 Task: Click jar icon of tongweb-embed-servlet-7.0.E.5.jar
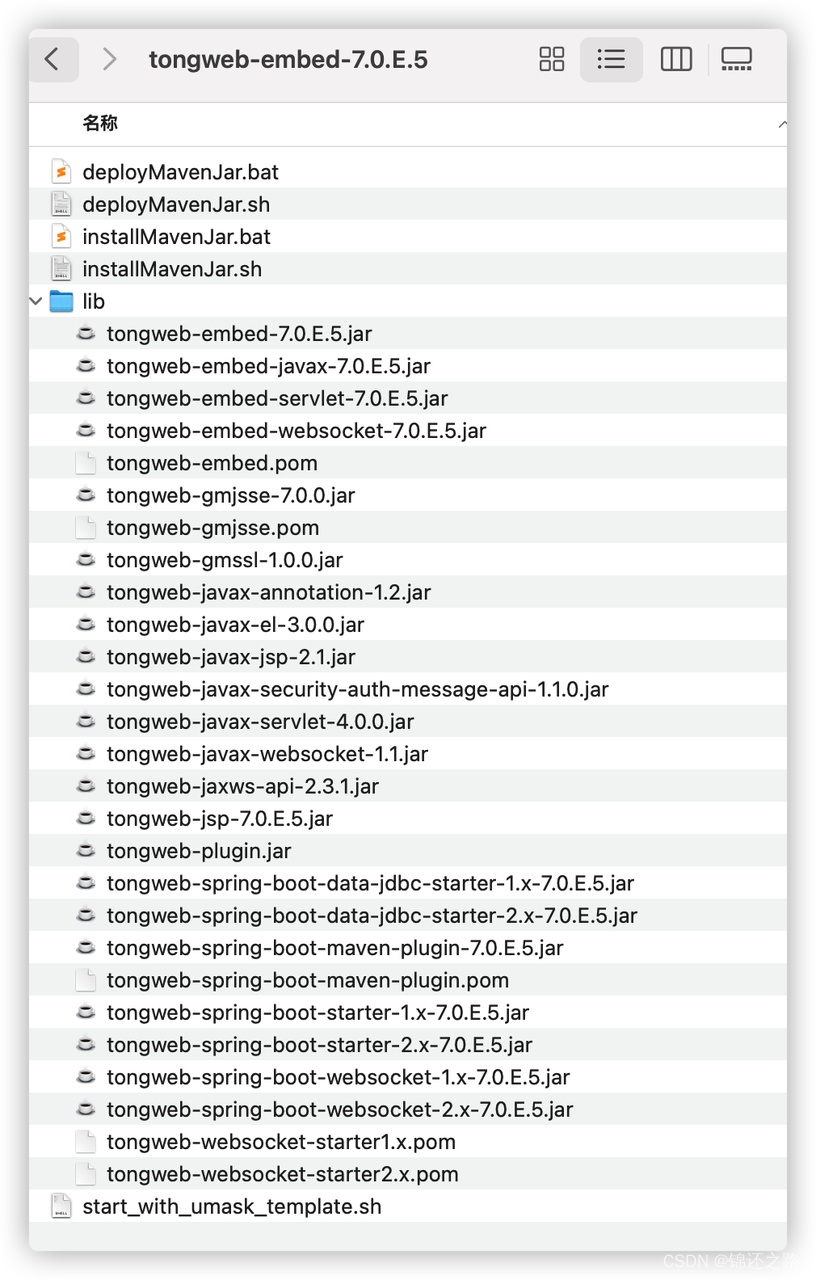tap(86, 398)
